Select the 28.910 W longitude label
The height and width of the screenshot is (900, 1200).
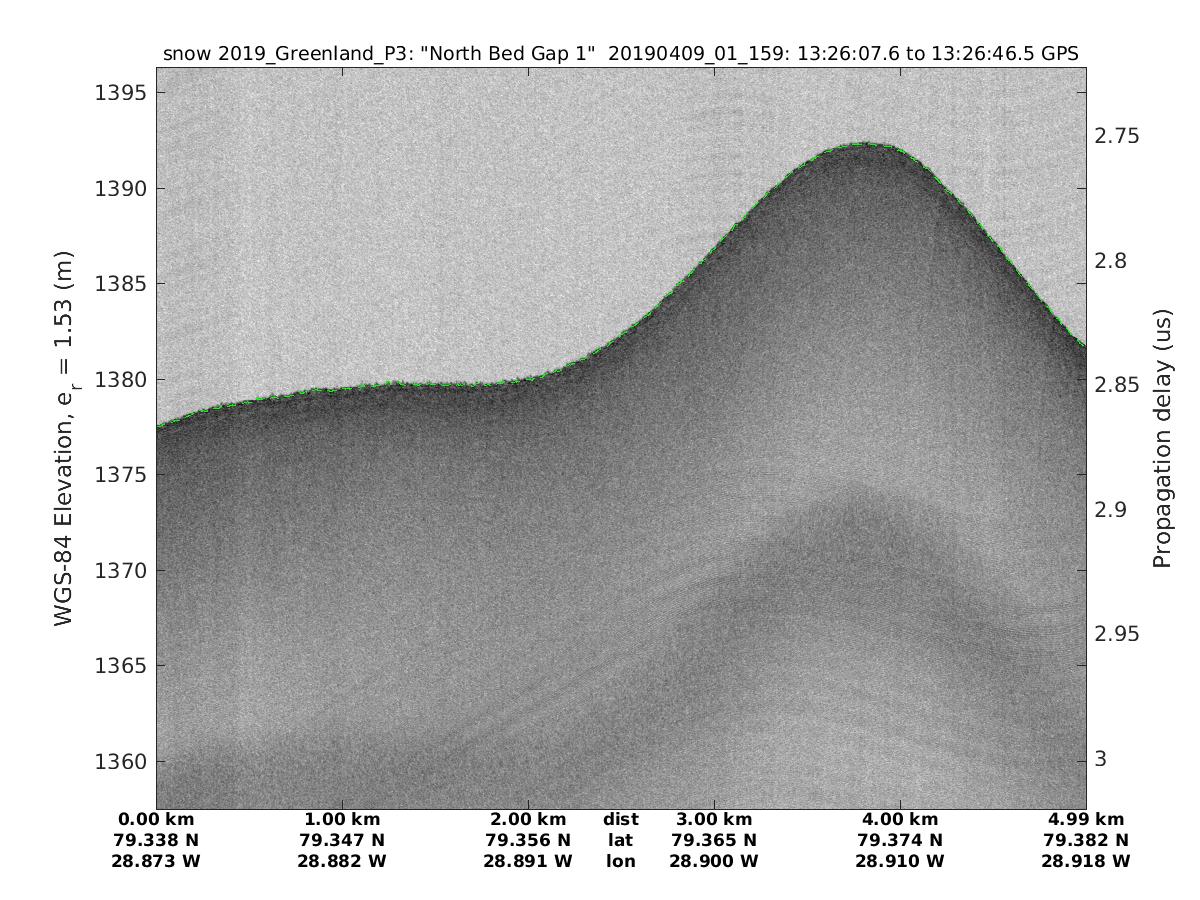900,861
